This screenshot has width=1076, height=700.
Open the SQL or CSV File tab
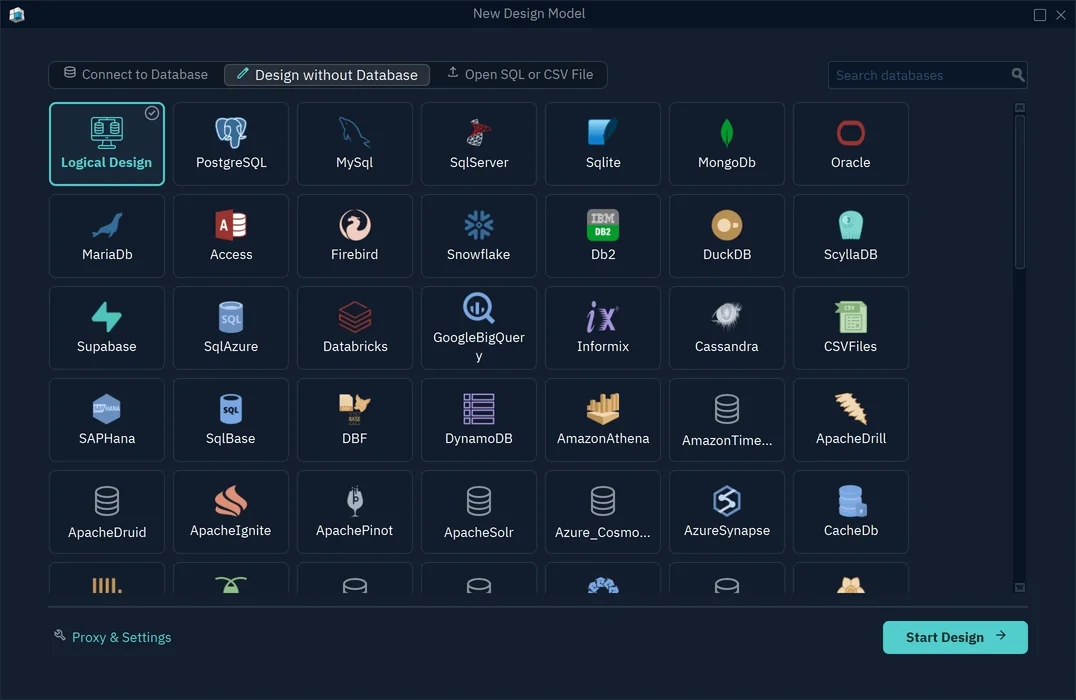(x=520, y=75)
